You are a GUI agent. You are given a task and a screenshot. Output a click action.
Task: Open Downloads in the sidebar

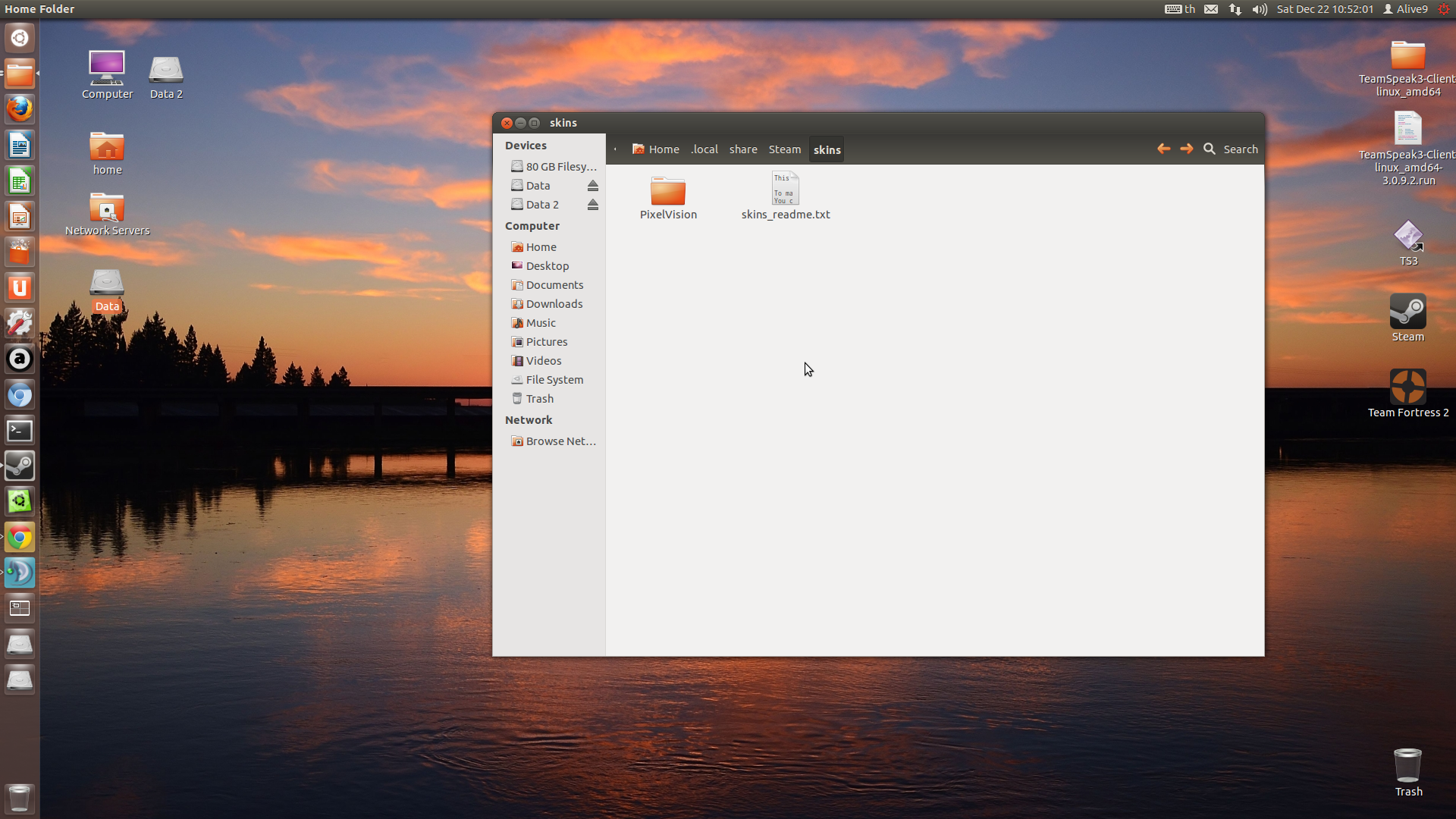click(554, 304)
